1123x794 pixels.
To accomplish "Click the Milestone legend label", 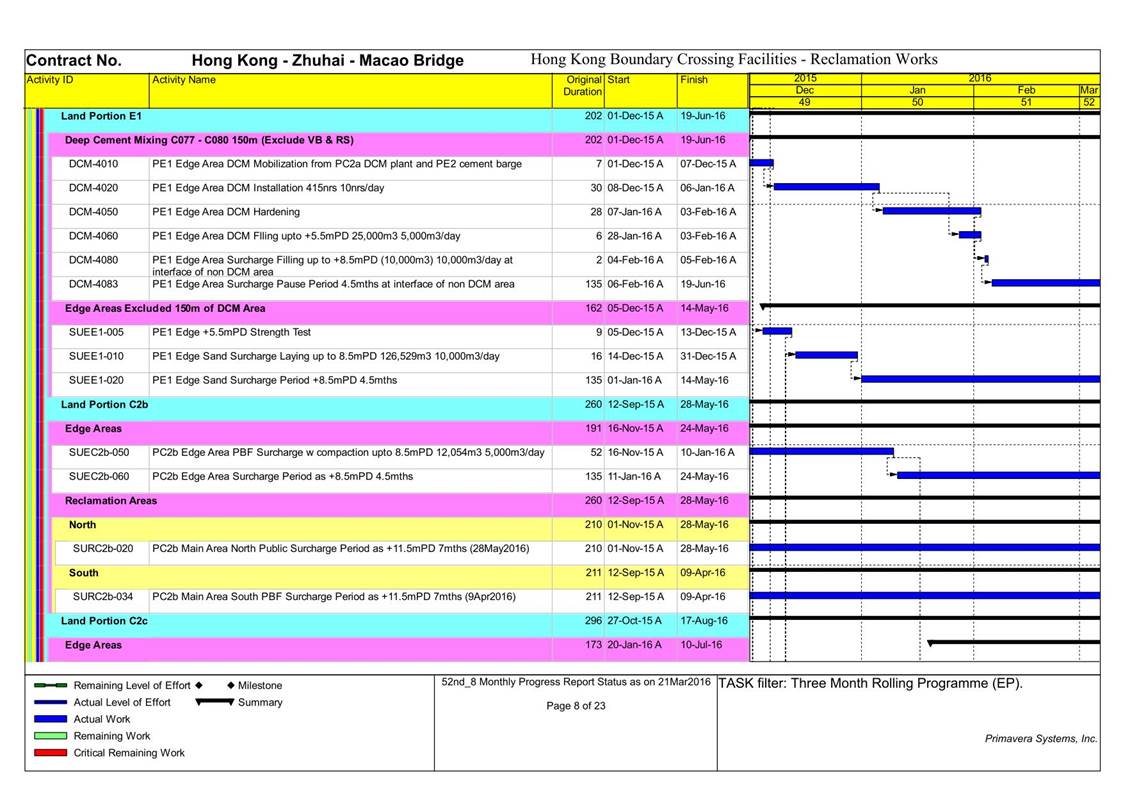I will 260,686.
